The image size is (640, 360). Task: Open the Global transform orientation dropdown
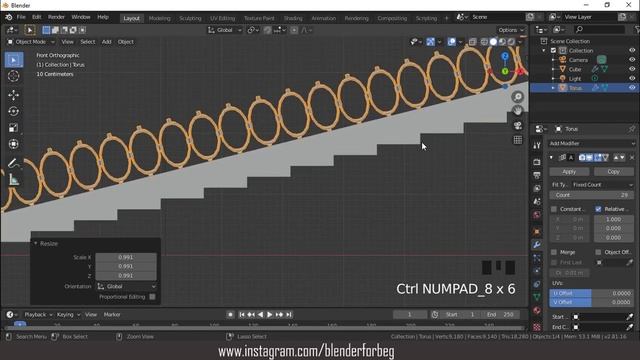pos(224,30)
